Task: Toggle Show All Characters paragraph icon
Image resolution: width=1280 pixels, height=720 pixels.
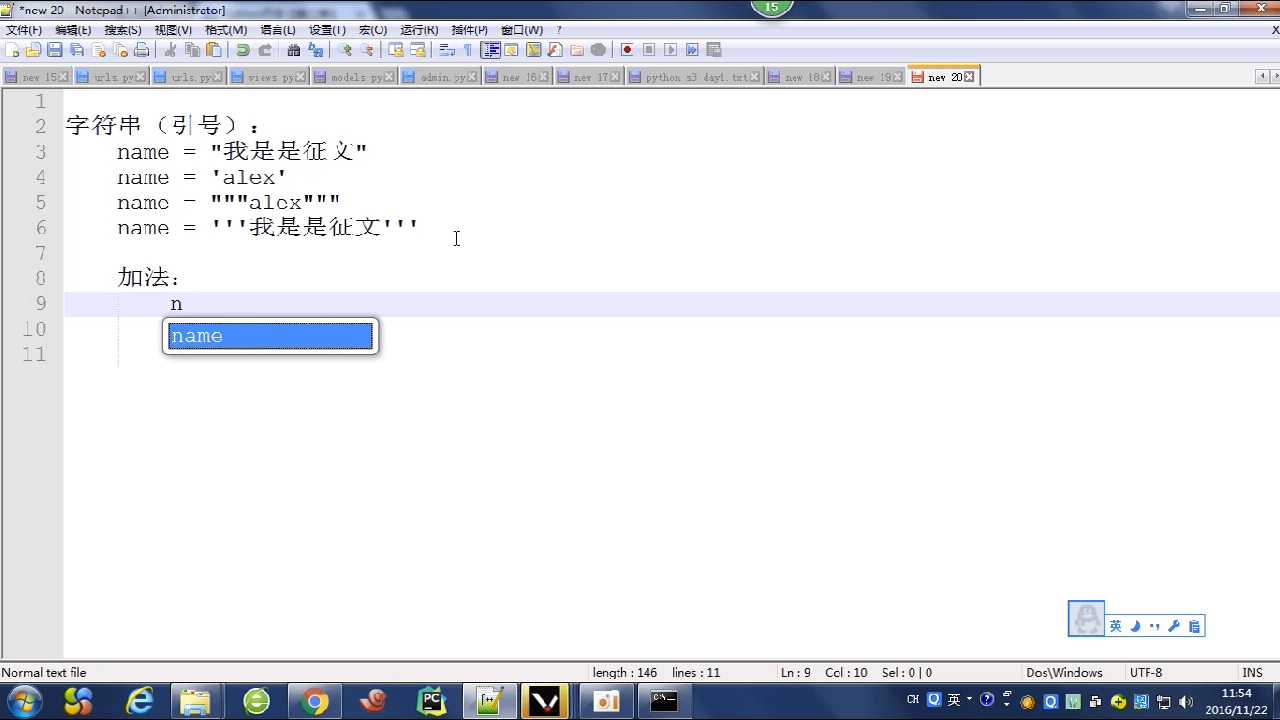Action: point(467,50)
